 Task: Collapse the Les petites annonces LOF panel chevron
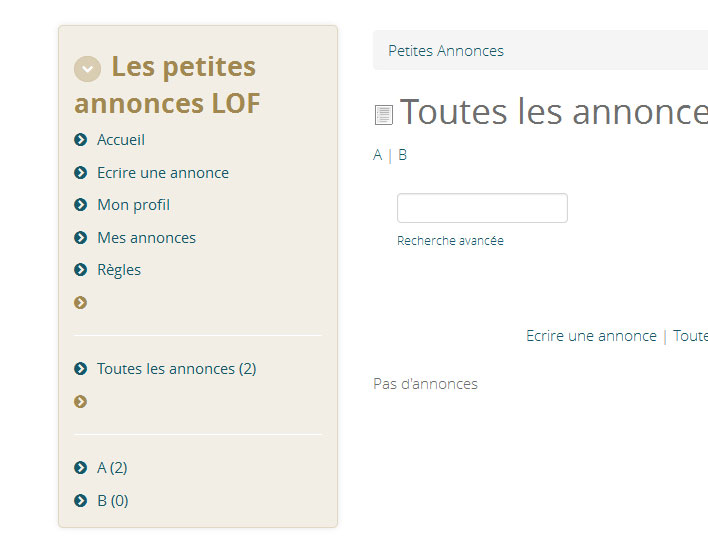(x=88, y=69)
